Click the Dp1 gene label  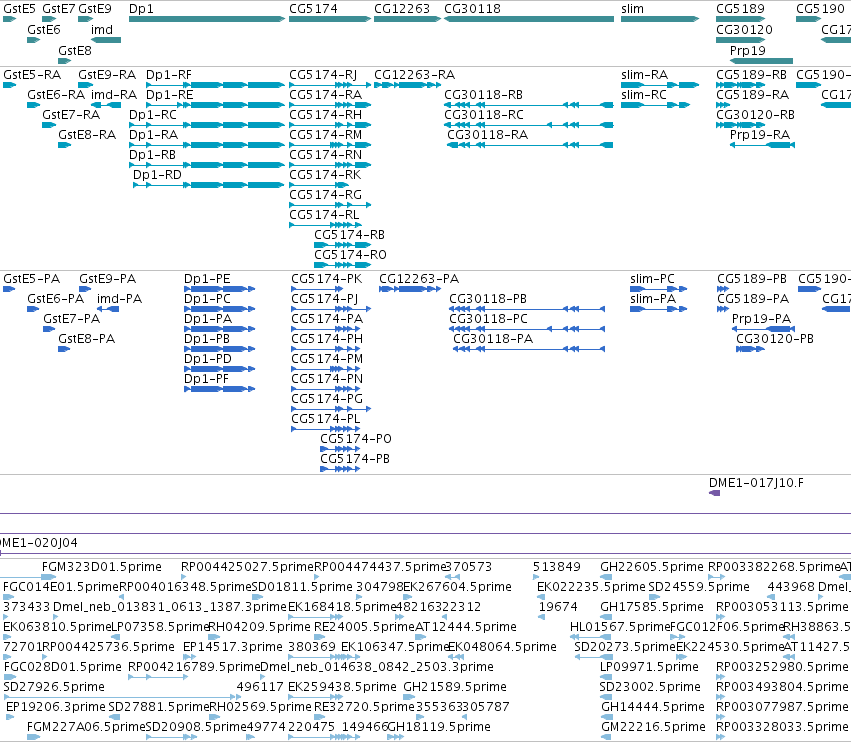pos(141,9)
